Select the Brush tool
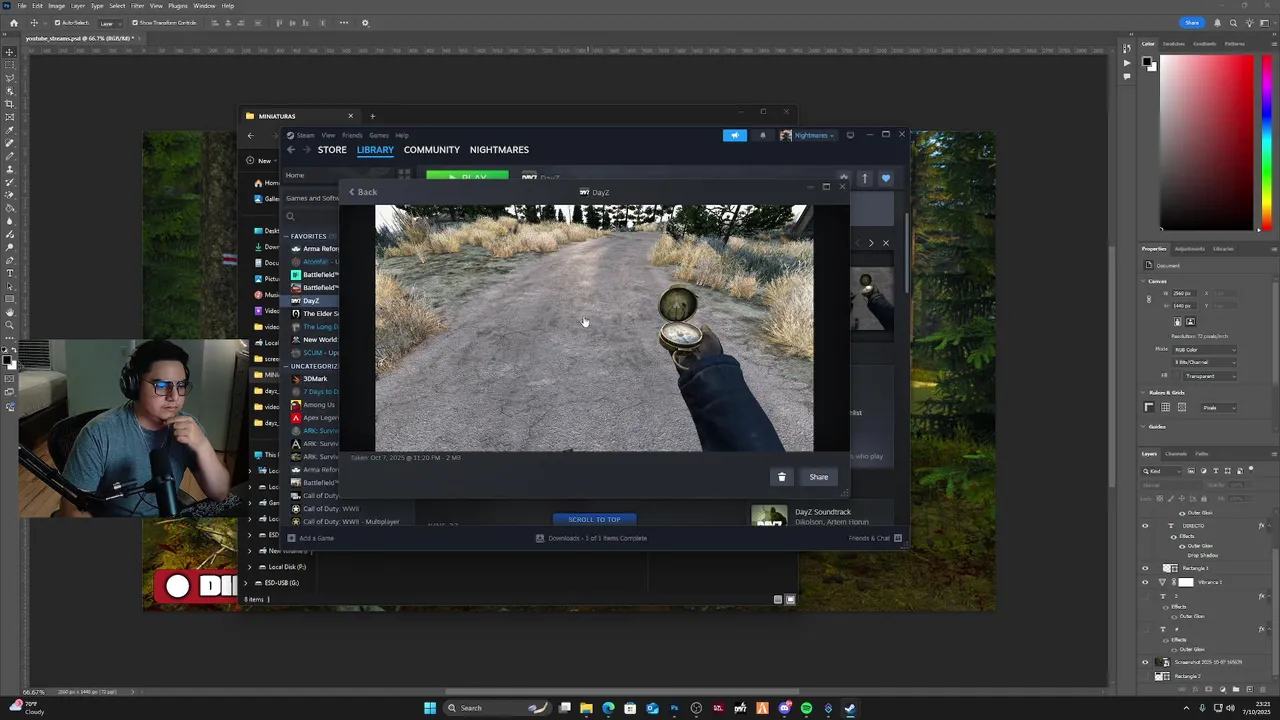The height and width of the screenshot is (720, 1280). [10, 156]
